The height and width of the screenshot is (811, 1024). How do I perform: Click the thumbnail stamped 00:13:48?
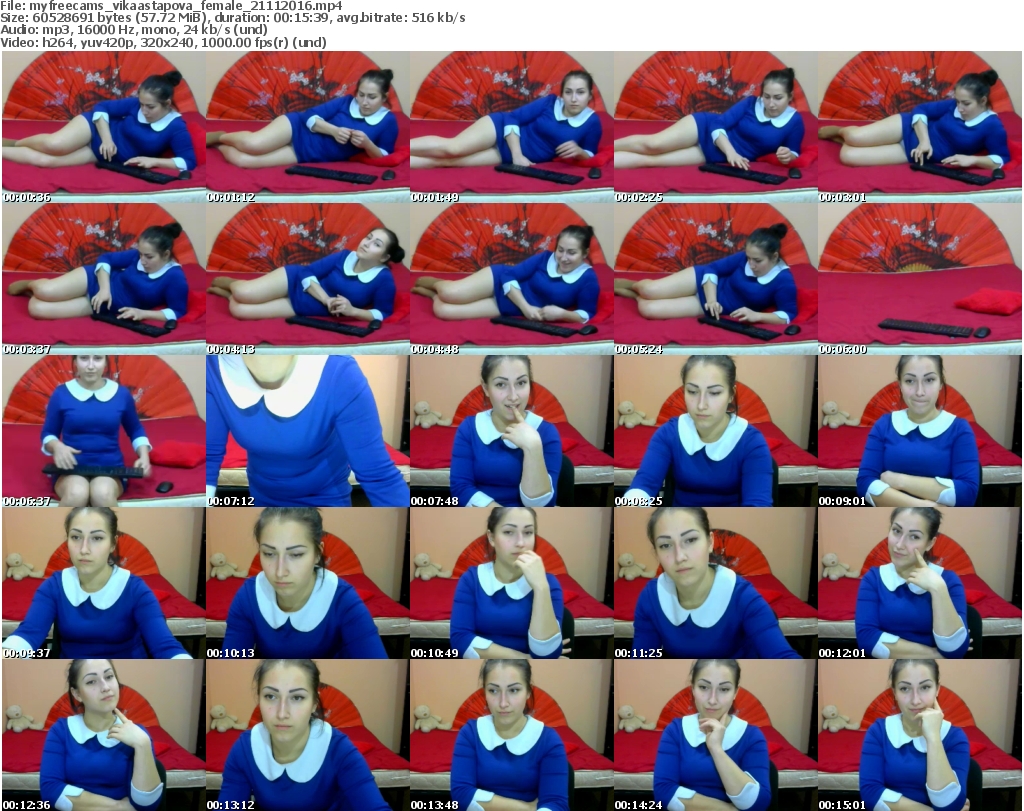[511, 735]
